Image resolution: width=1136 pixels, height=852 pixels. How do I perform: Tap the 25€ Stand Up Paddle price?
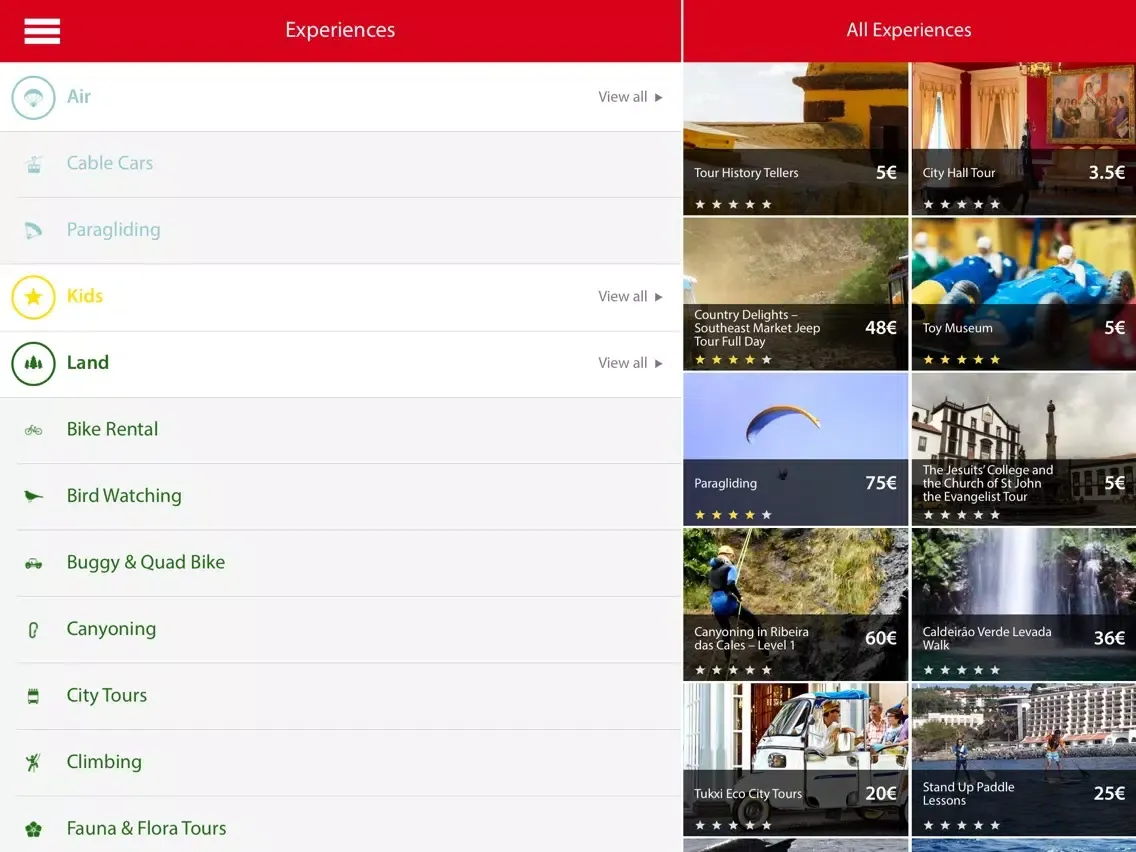click(x=1108, y=793)
